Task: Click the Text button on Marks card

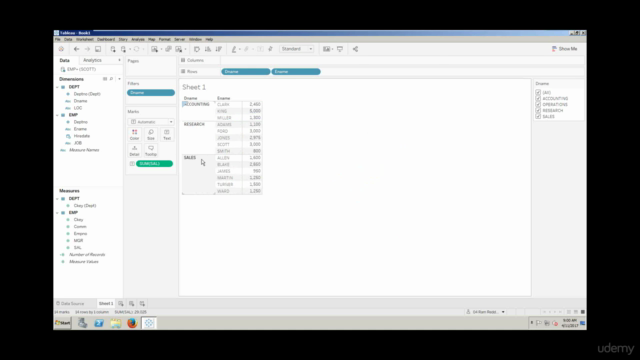Action: [167, 134]
